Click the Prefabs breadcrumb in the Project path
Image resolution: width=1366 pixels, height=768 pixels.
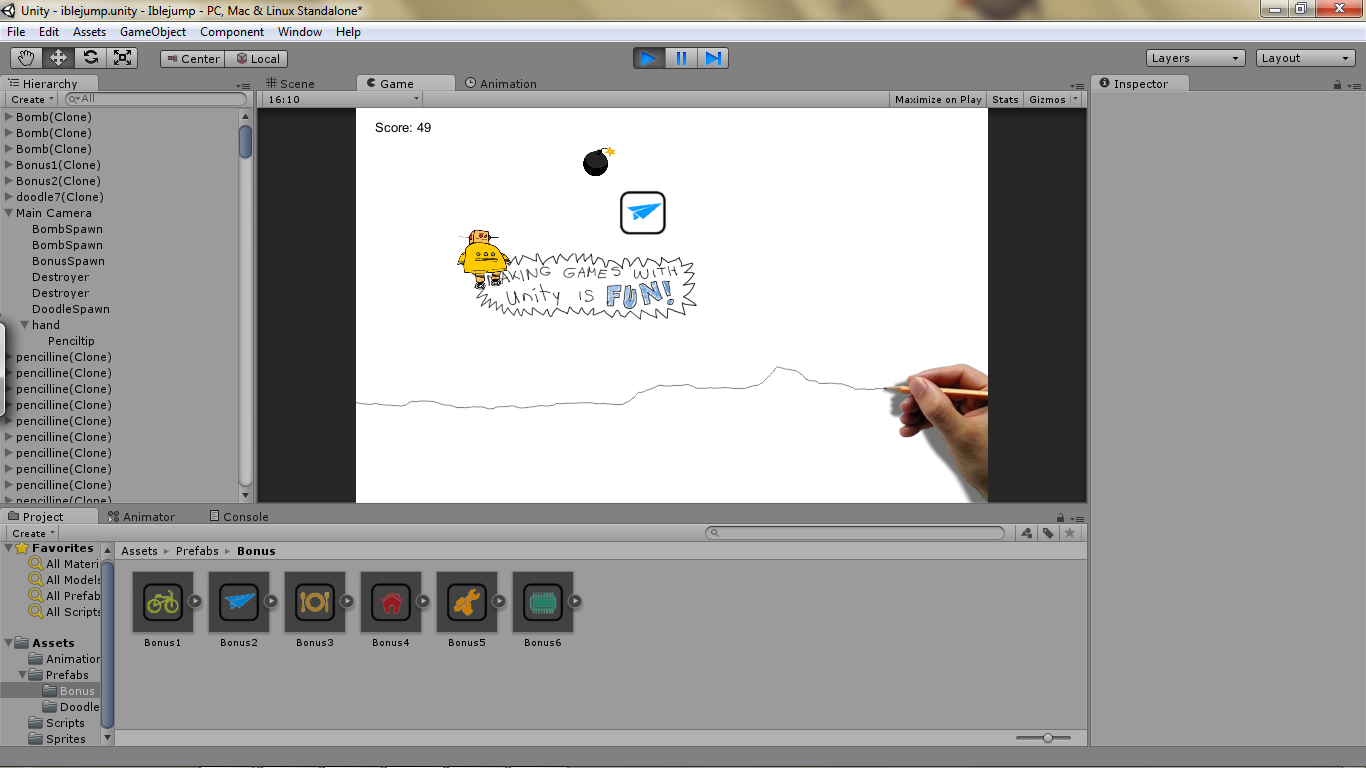coord(197,551)
